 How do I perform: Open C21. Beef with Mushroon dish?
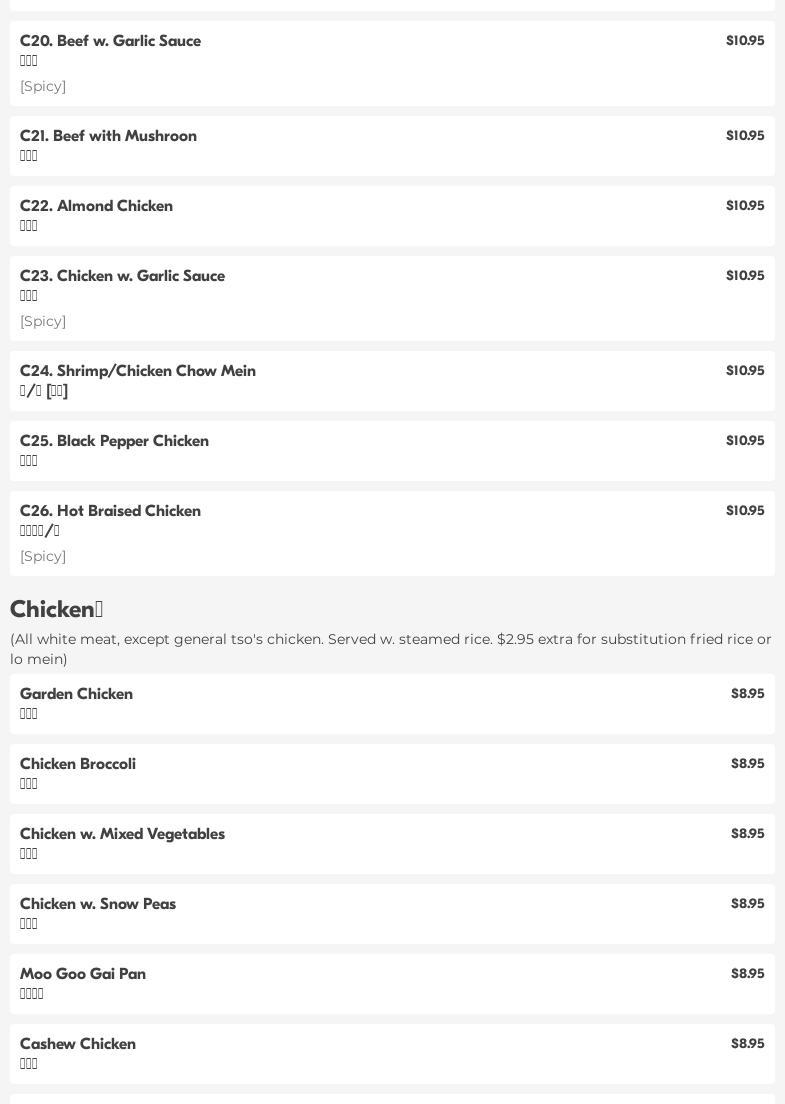click(x=109, y=136)
